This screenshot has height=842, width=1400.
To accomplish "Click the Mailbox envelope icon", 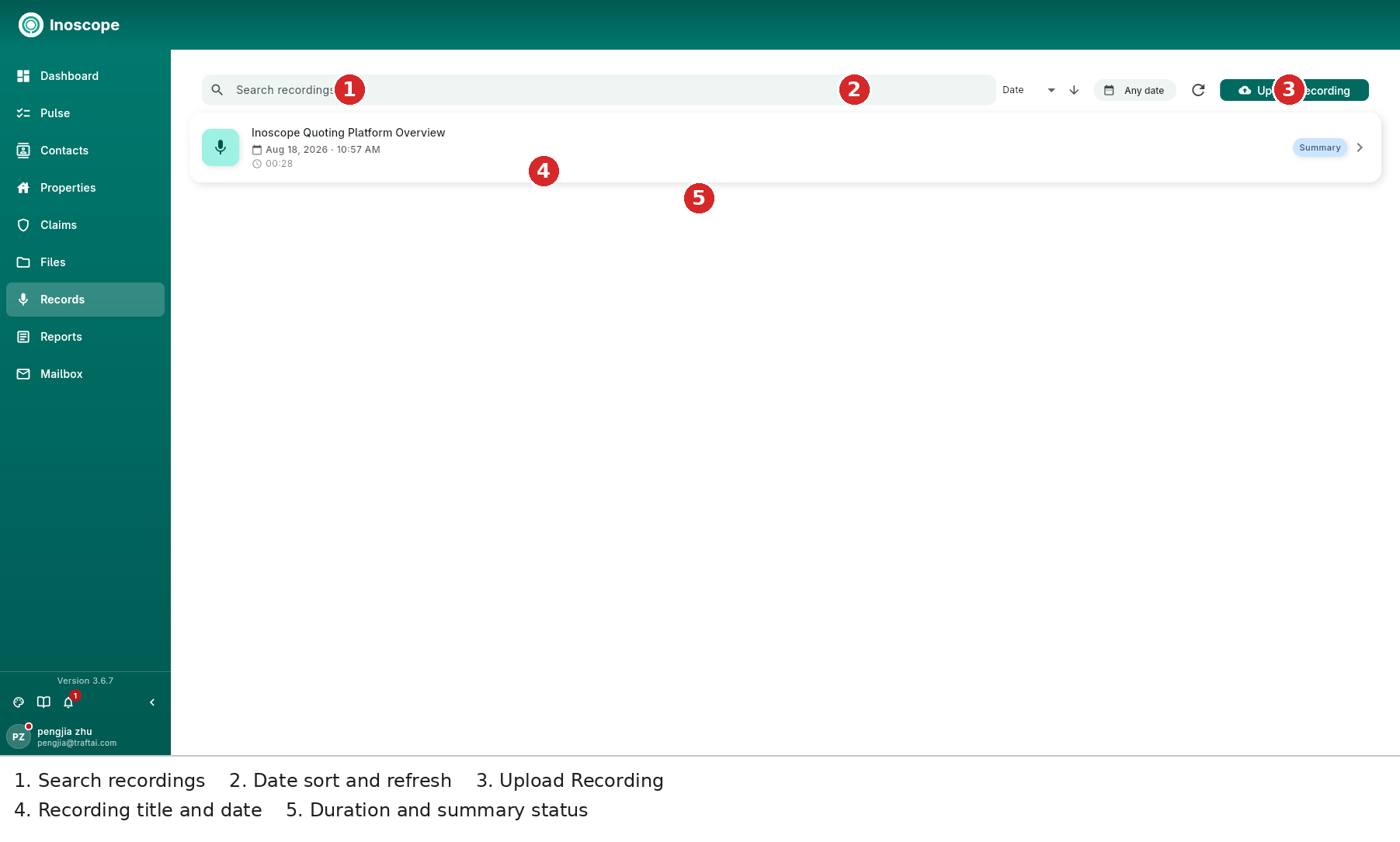I will 23,374.
